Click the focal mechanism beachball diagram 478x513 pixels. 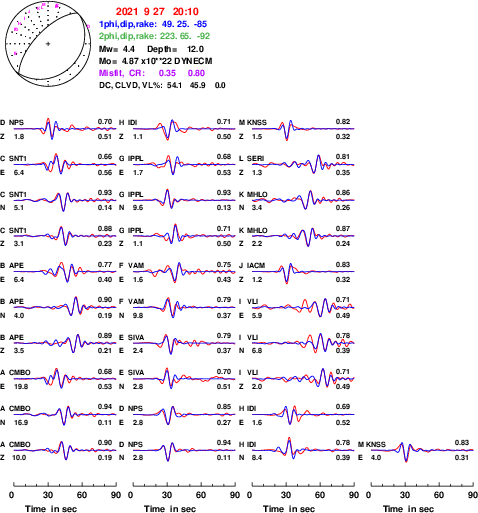pyautogui.click(x=48, y=44)
